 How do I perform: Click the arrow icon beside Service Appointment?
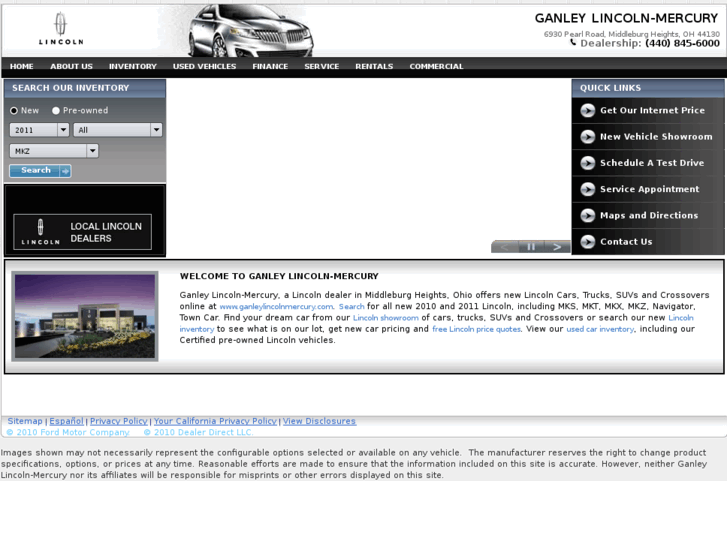[x=588, y=189]
